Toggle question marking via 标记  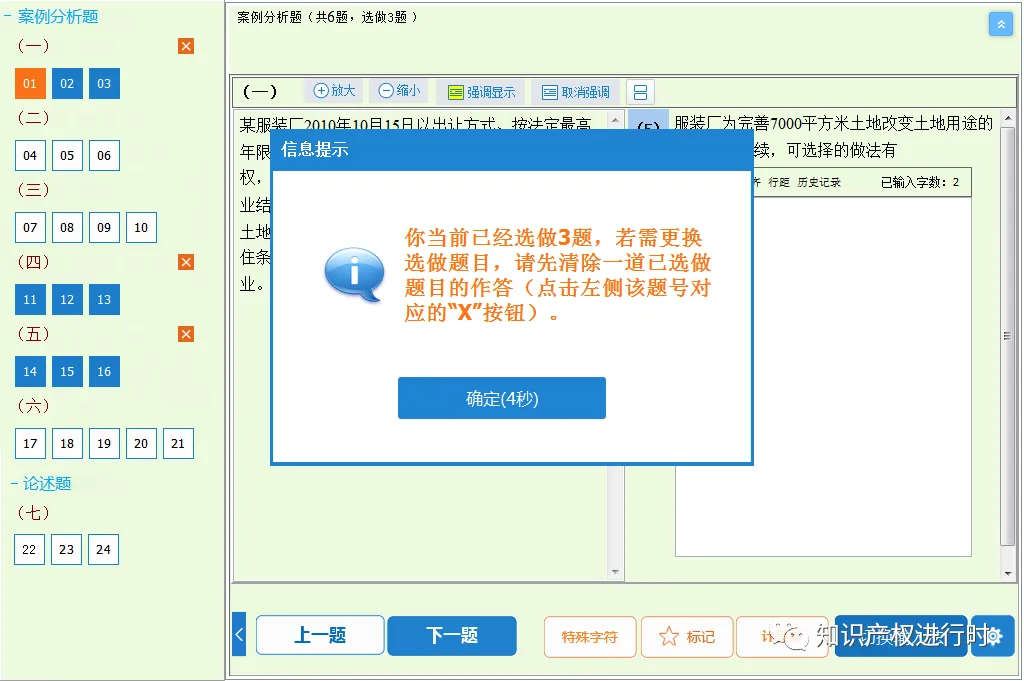(687, 636)
